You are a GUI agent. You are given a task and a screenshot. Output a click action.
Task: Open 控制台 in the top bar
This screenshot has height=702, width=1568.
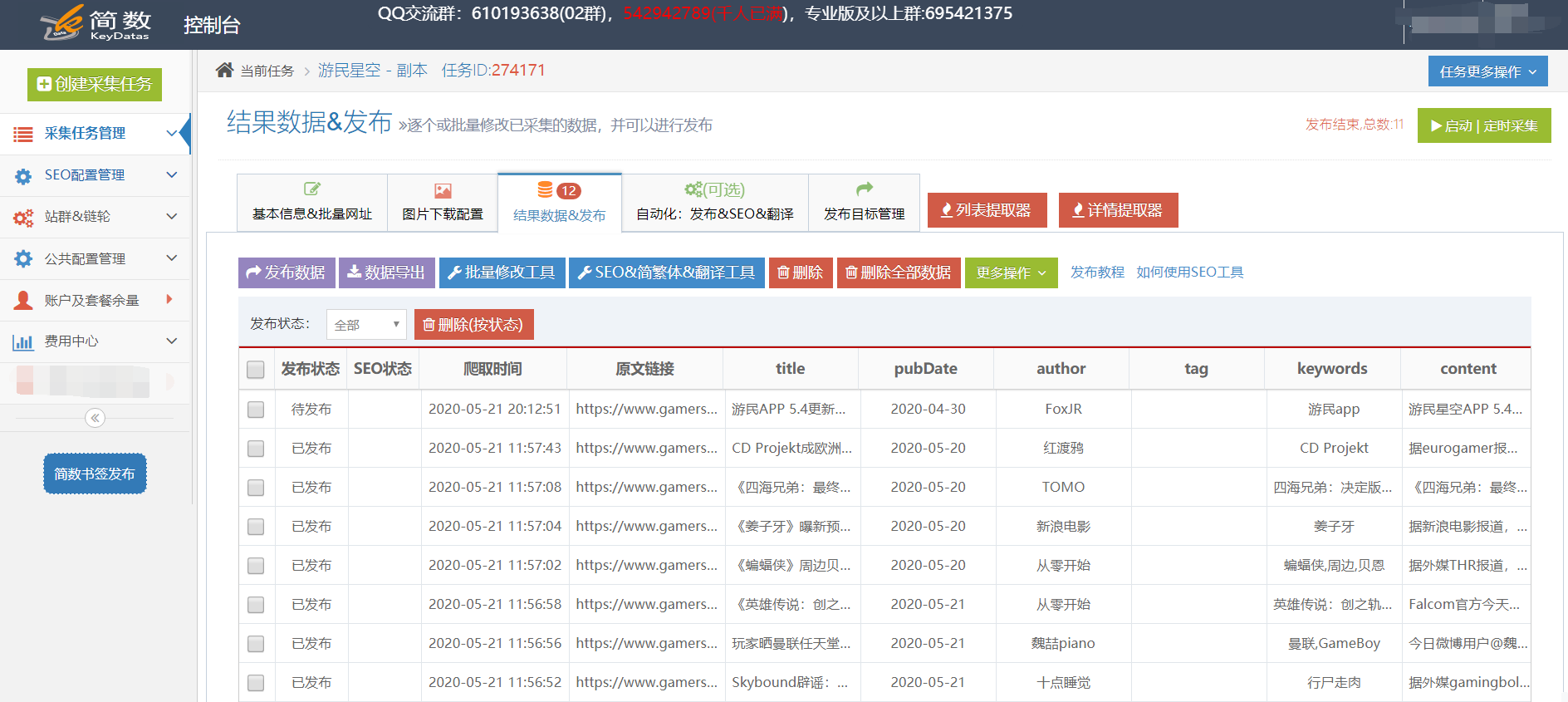[211, 25]
